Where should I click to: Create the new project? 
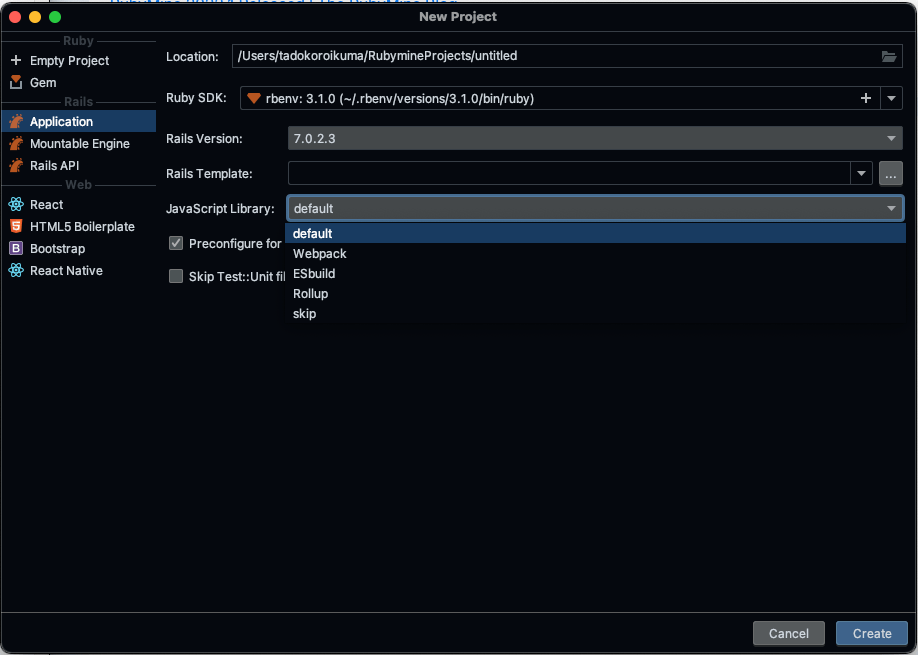click(872, 633)
